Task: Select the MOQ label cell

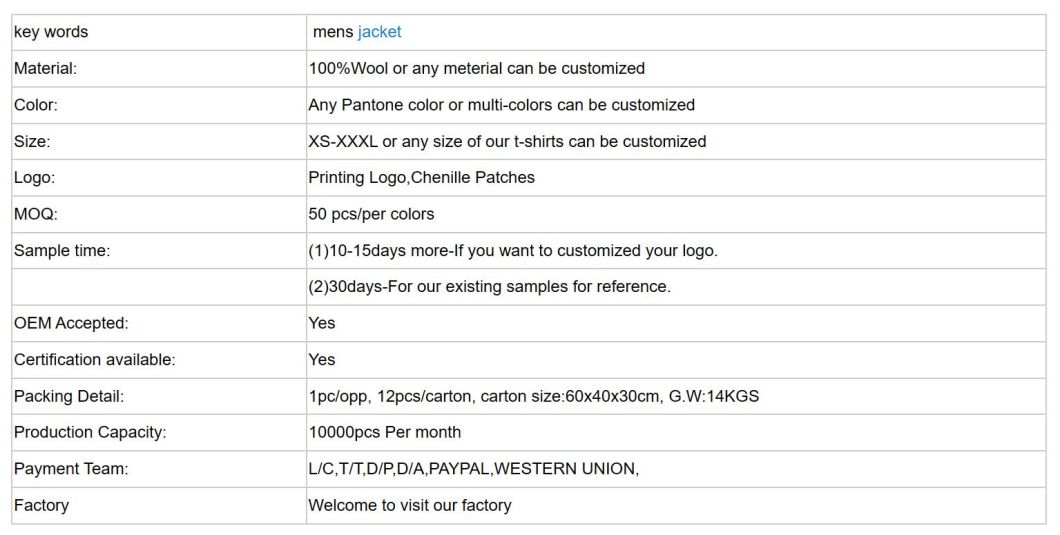Action: tap(159, 214)
